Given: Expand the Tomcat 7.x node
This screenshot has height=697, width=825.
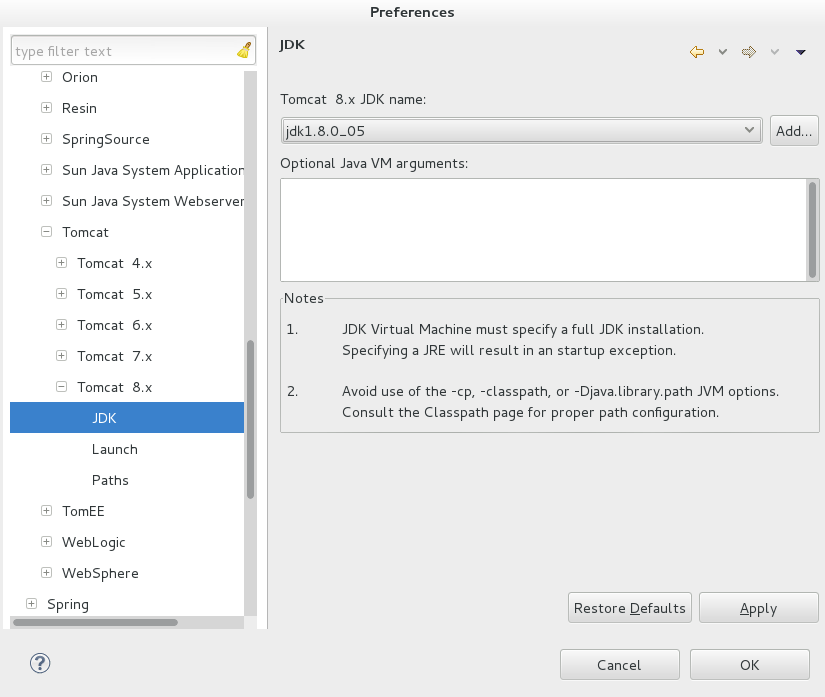Looking at the screenshot, I should pyautogui.click(x=62, y=356).
